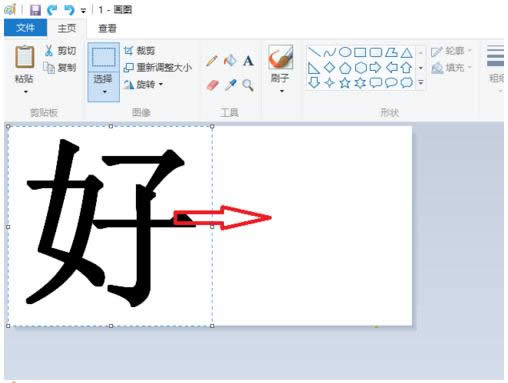Click the line thickness size icon
This screenshot has height=383, width=508.
point(495,56)
